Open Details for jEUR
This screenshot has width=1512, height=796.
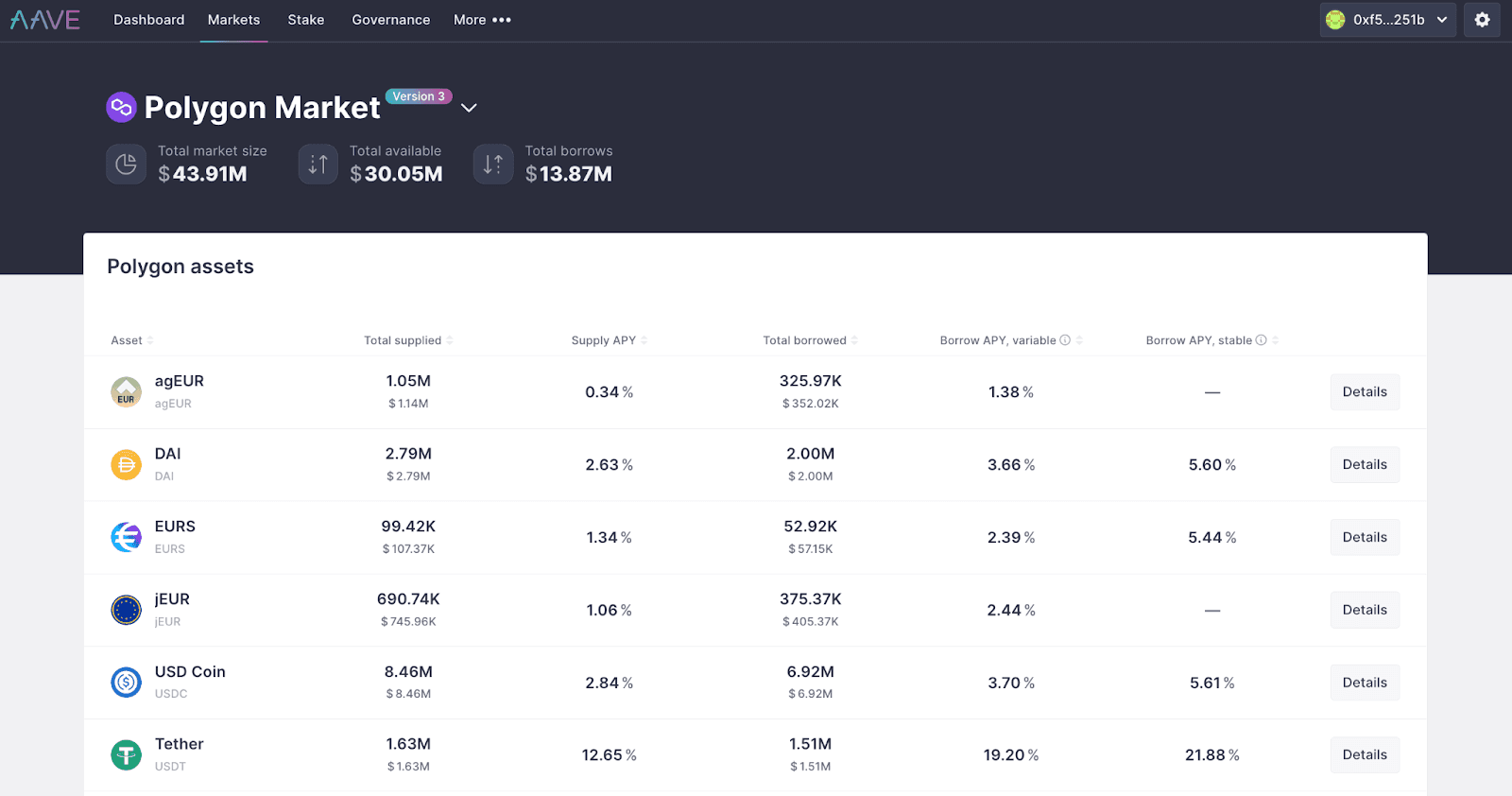click(x=1365, y=610)
